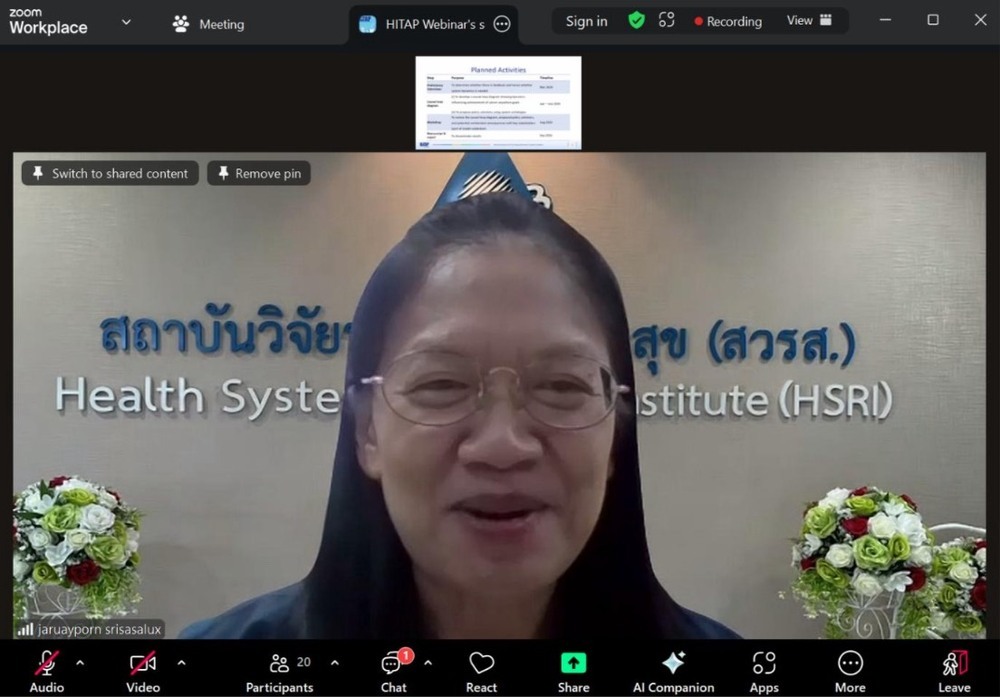Open the View layout menu

(x=809, y=21)
